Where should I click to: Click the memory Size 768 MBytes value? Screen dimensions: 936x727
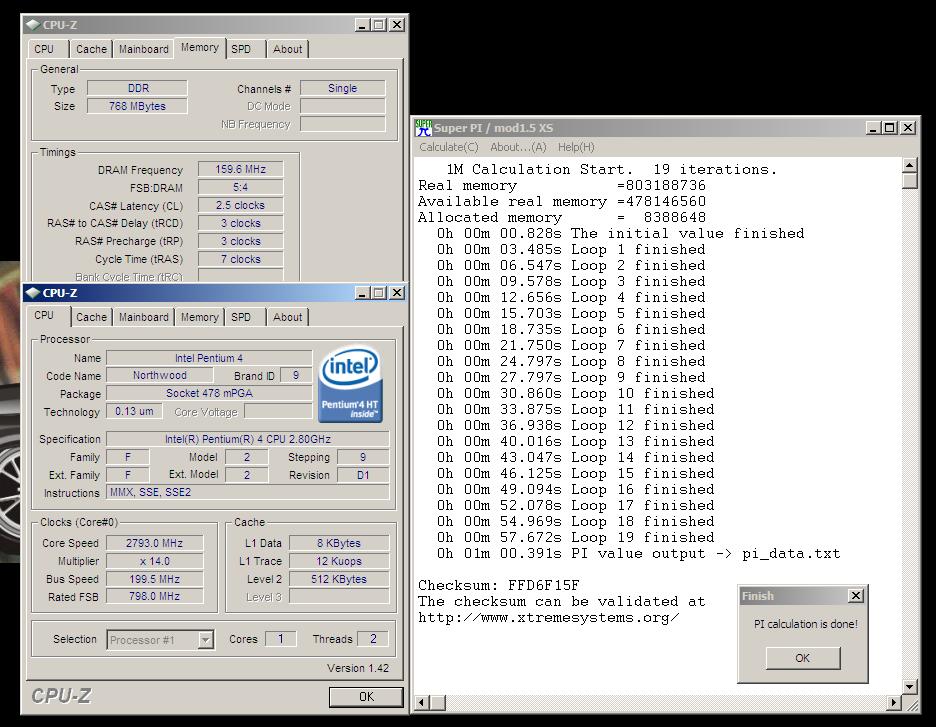click(137, 106)
